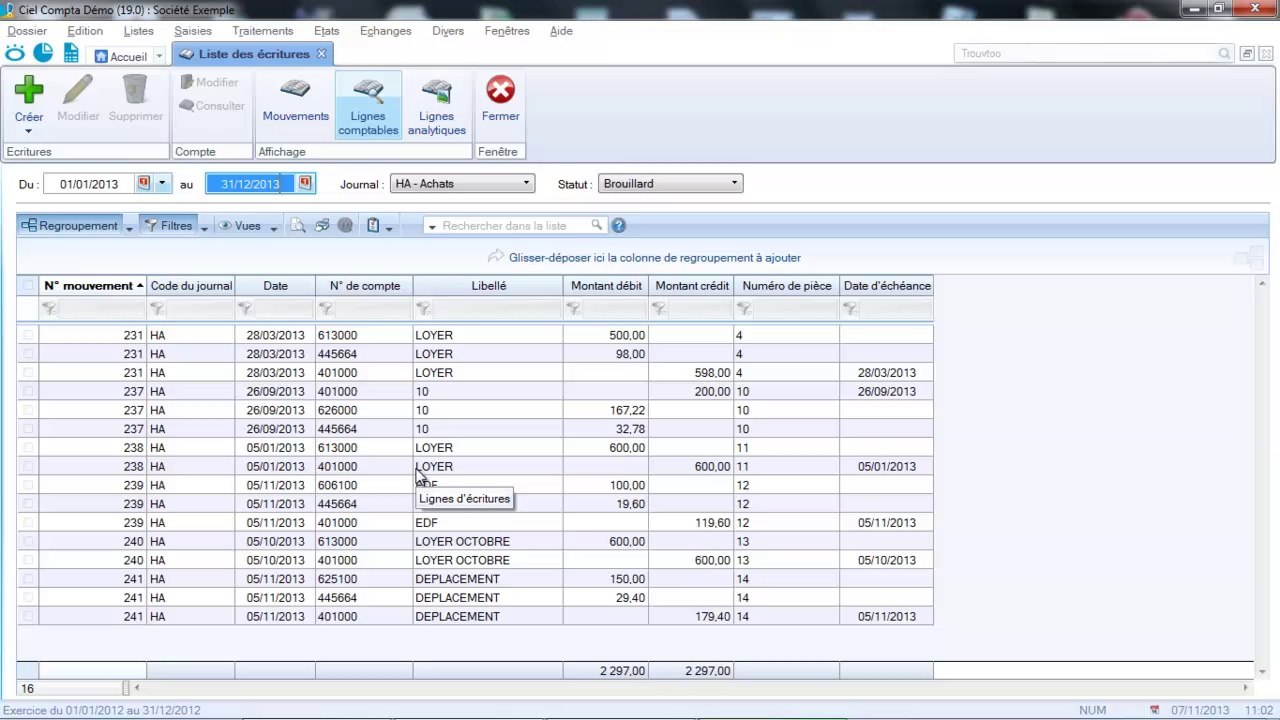Restore the inner window via the restore icon
The height and width of the screenshot is (720, 1280).
pos(1247,54)
